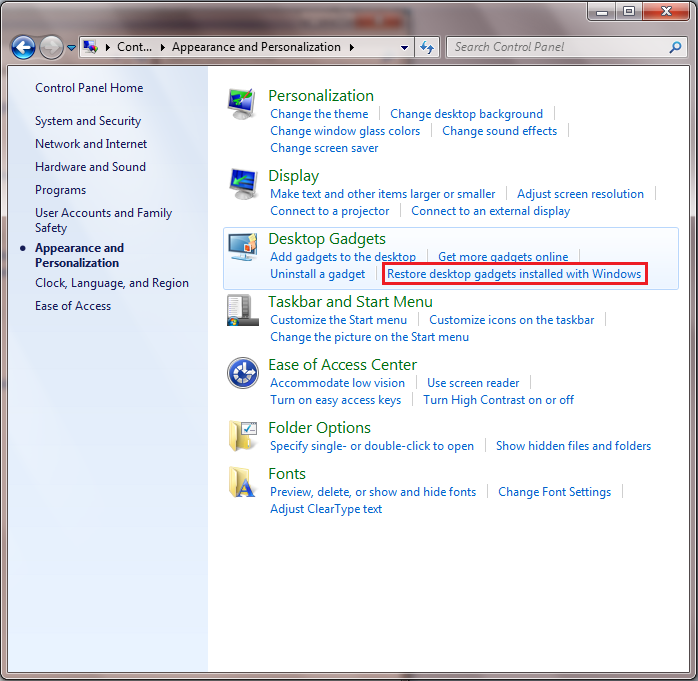
Task: Click Customize the Start menu
Action: tap(338, 320)
